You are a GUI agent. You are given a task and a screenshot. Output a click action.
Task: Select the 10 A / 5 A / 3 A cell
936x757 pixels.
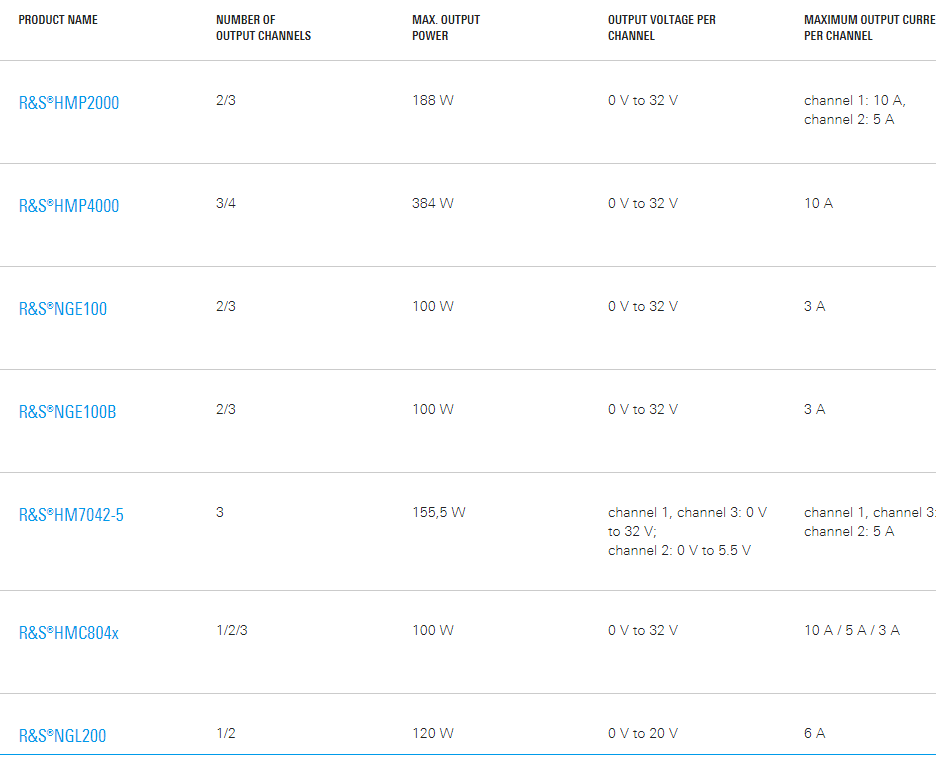[852, 630]
